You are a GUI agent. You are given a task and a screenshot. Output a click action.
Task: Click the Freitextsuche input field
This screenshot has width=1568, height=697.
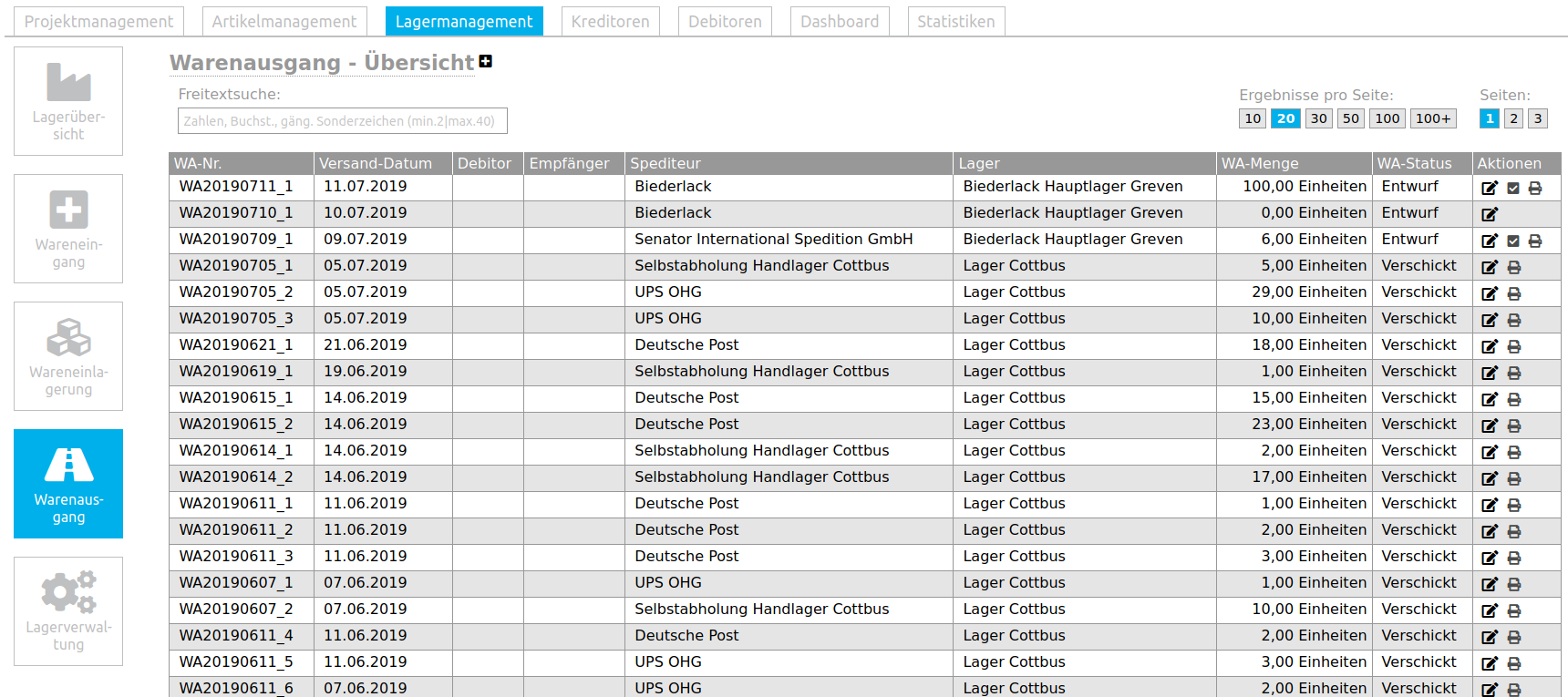343,121
